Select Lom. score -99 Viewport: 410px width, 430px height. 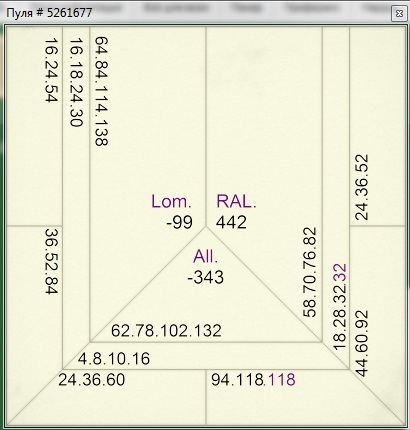[x=179, y=222]
